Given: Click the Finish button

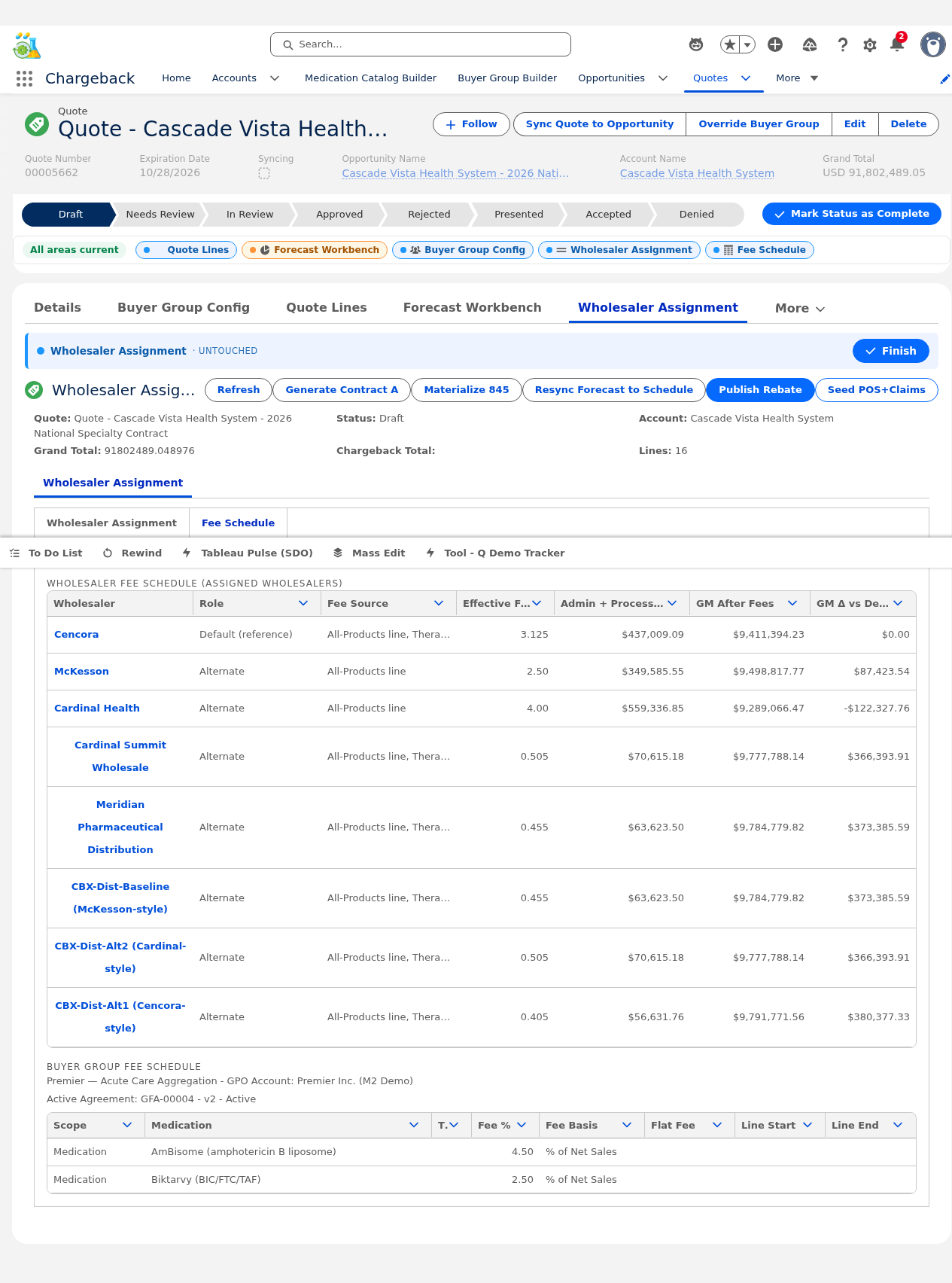Looking at the screenshot, I should point(891,351).
